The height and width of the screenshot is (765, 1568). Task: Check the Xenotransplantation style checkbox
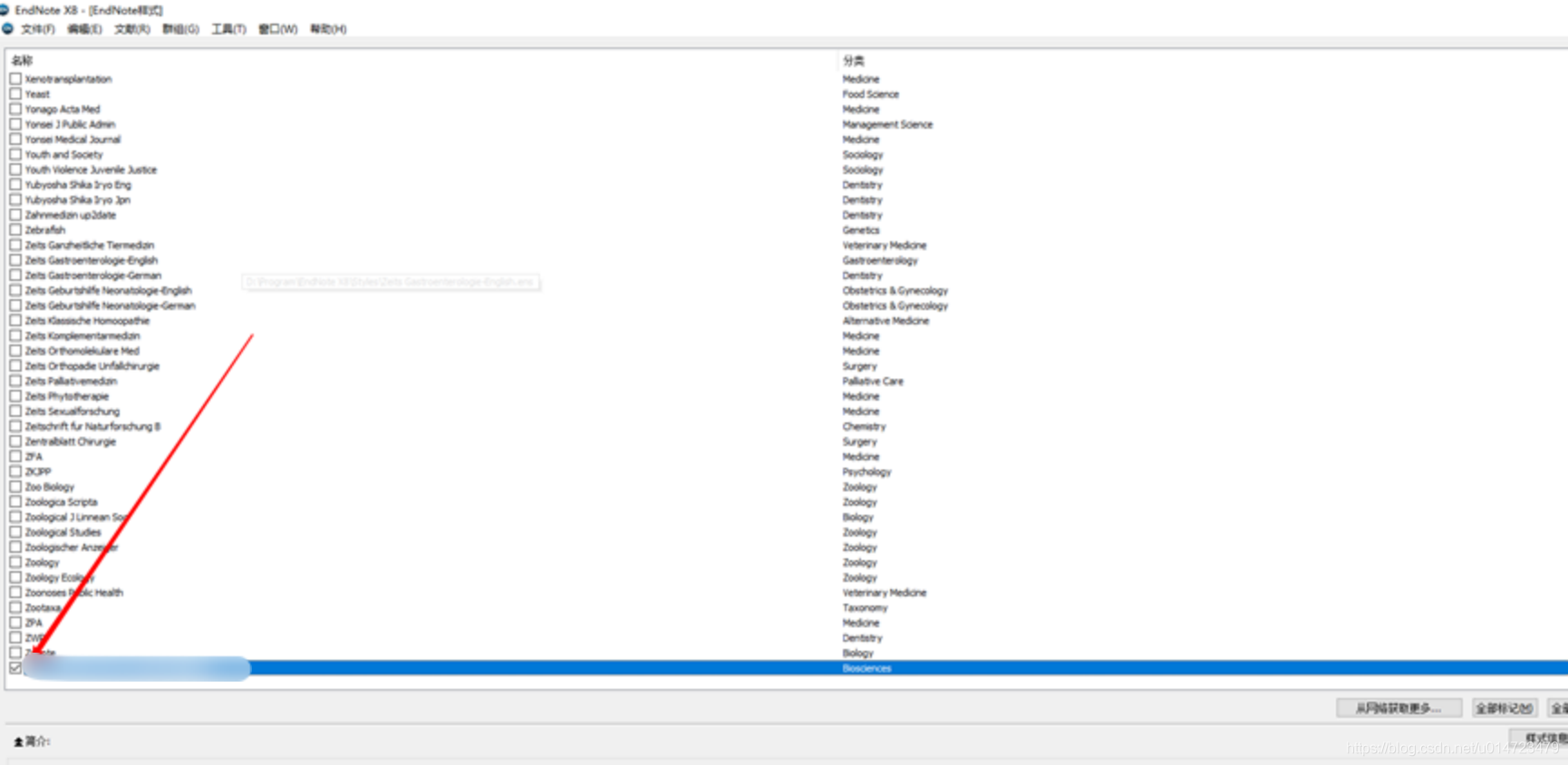click(15, 79)
